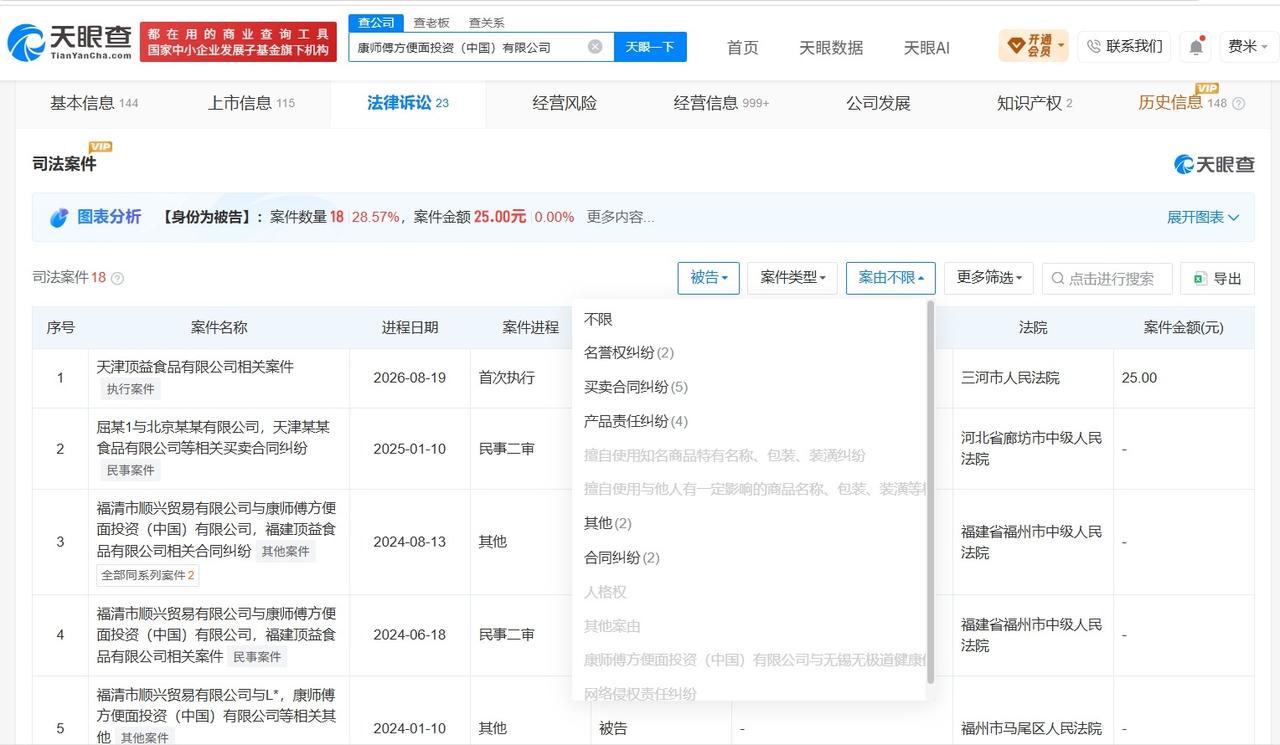Viewport: 1280px width, 745px height.
Task: Open the 更多筛选 dropdown
Action: [x=988, y=278]
